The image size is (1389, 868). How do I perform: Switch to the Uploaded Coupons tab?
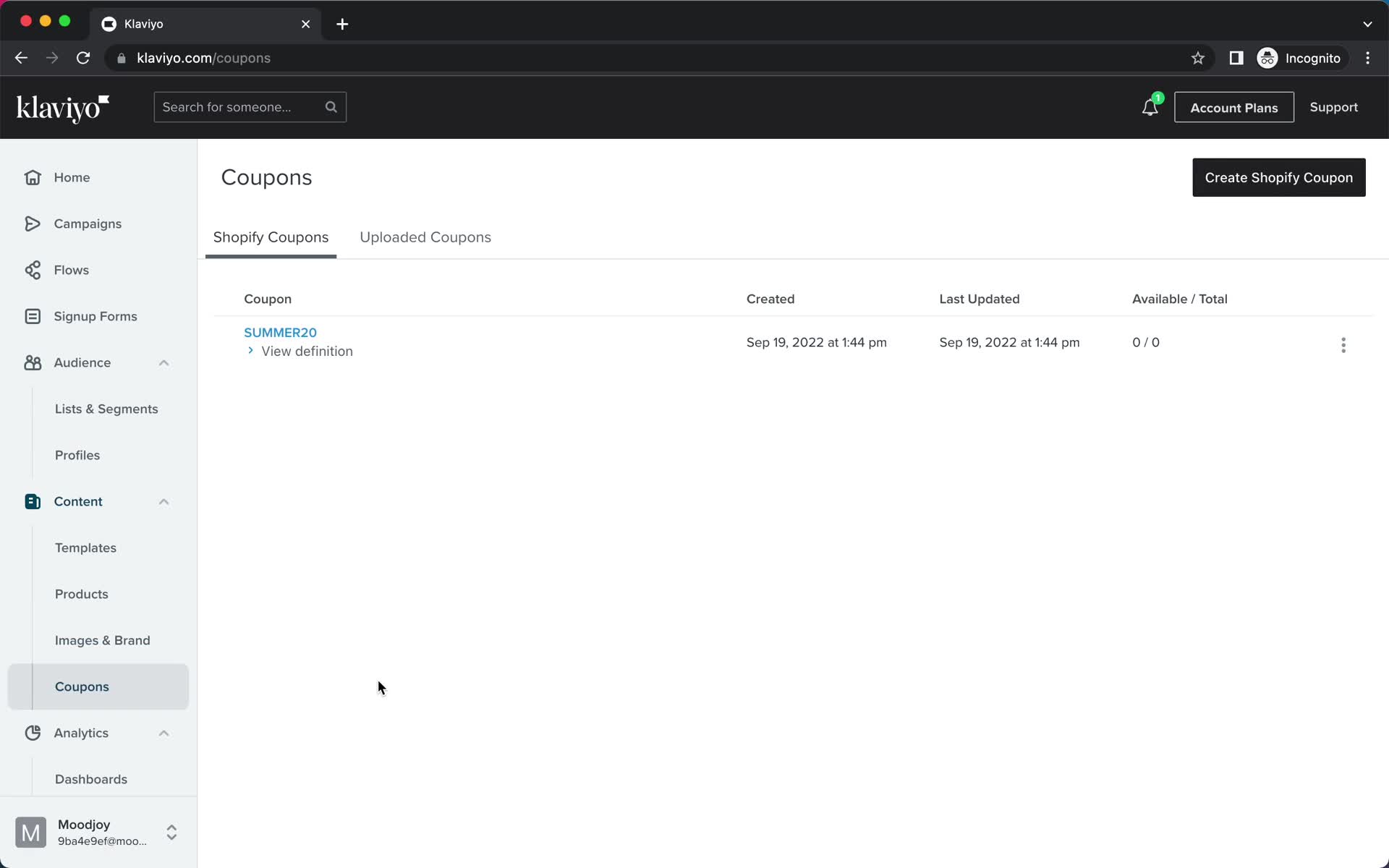tap(425, 237)
